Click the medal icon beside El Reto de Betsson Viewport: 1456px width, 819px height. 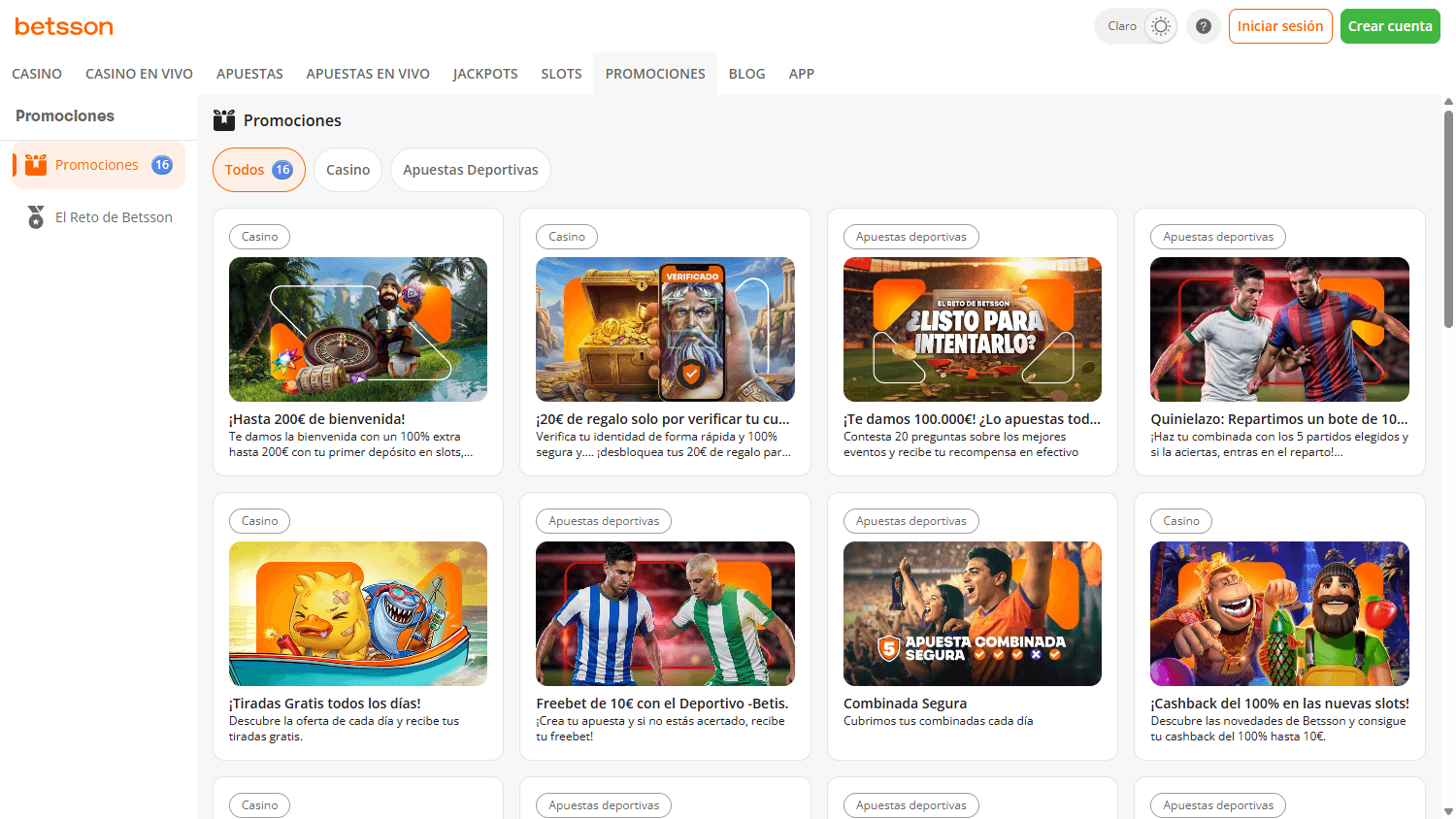36,217
